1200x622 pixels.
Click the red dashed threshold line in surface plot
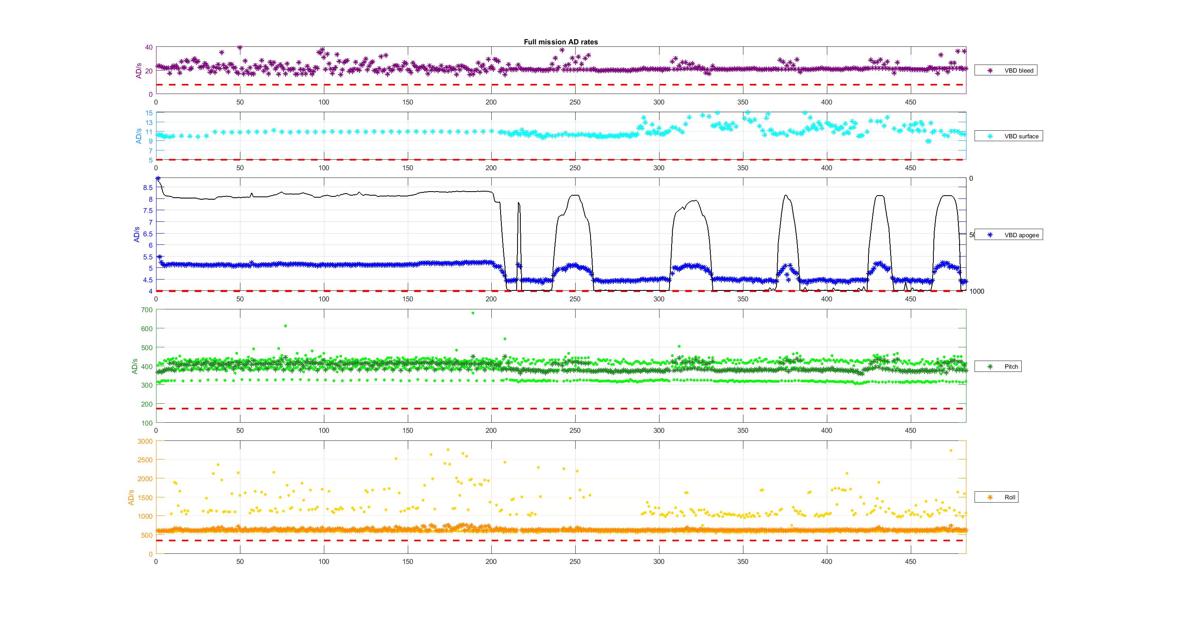[561, 159]
